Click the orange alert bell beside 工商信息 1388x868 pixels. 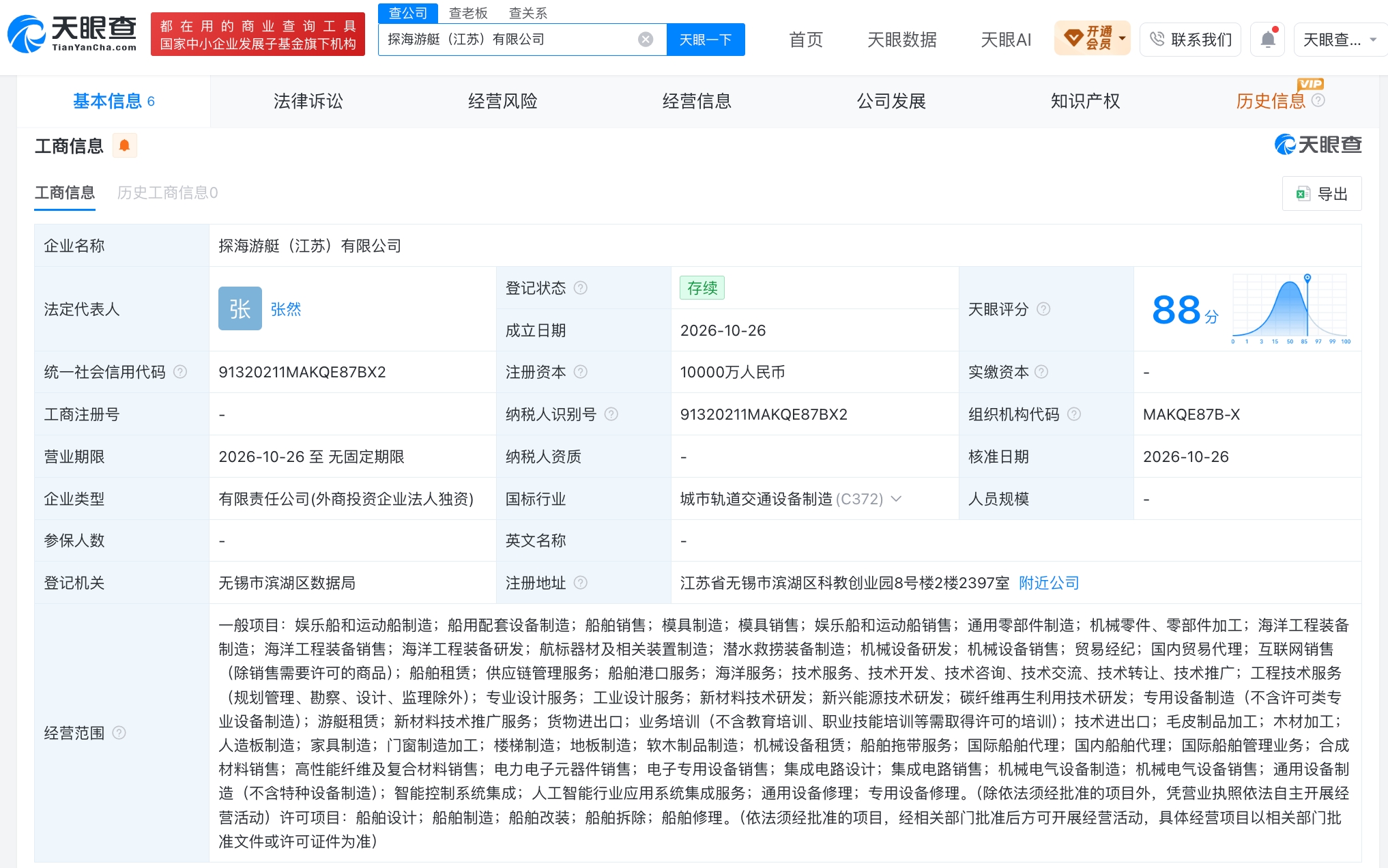[x=124, y=145]
